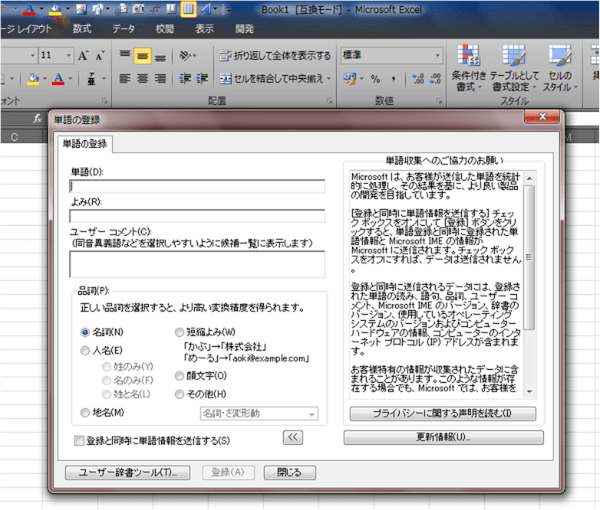This screenshot has height=510, width=600.
Task: Open the font size 11 dropdown
Action: tap(68, 56)
